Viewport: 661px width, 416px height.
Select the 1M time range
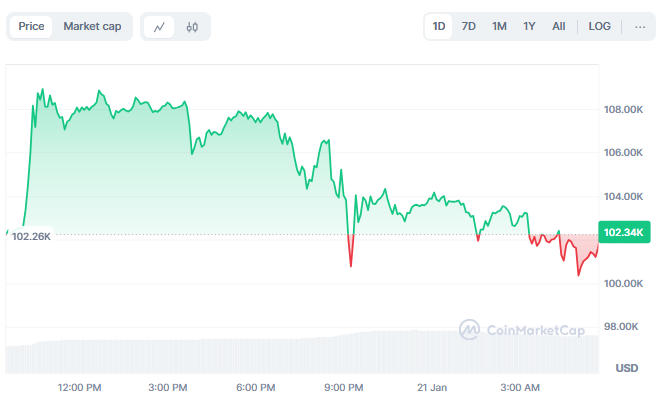[x=498, y=26]
